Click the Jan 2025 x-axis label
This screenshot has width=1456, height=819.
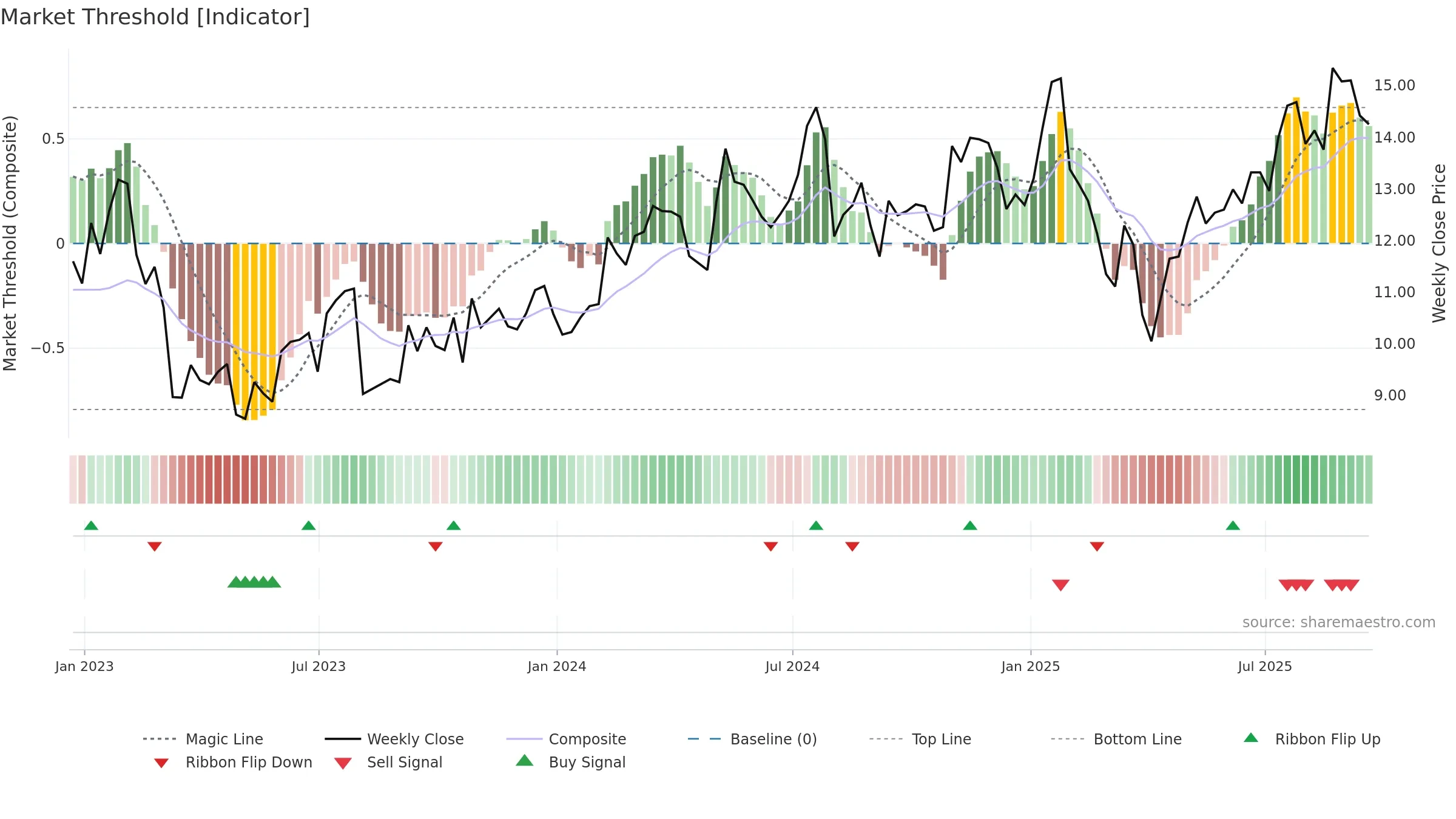point(1031,666)
